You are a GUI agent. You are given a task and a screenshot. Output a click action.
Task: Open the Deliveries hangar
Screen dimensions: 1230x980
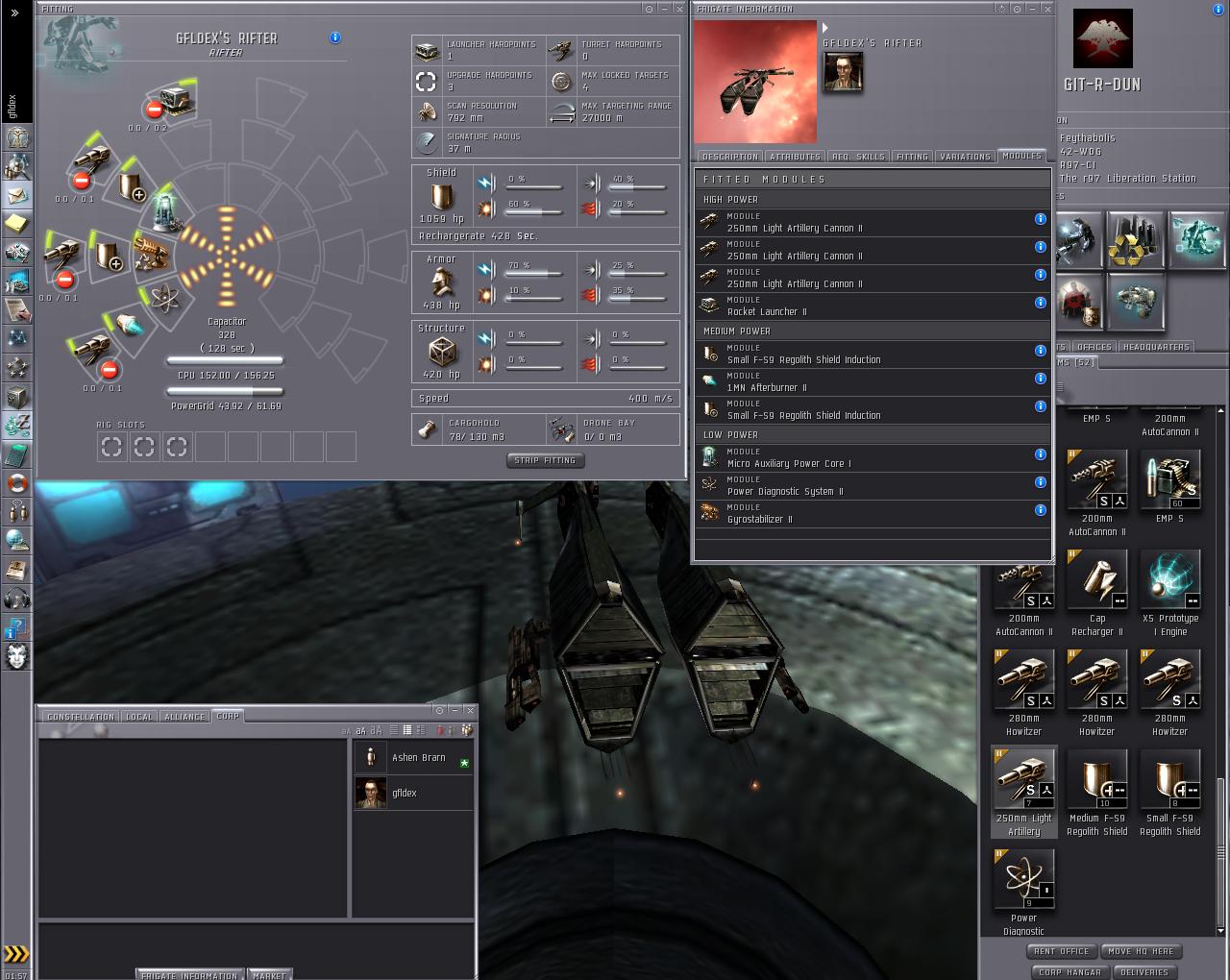(x=1144, y=972)
